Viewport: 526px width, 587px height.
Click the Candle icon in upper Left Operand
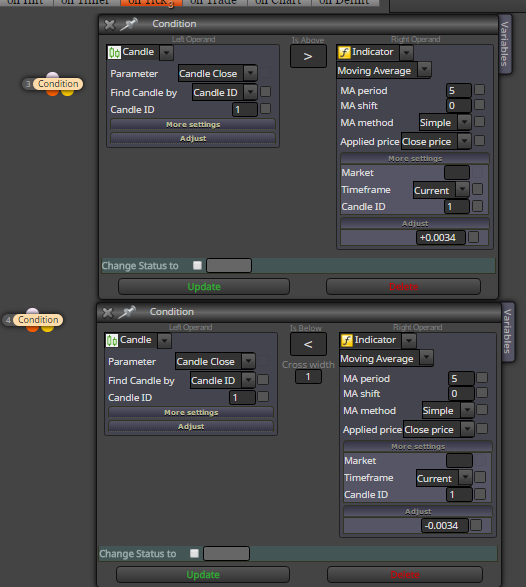(x=114, y=52)
